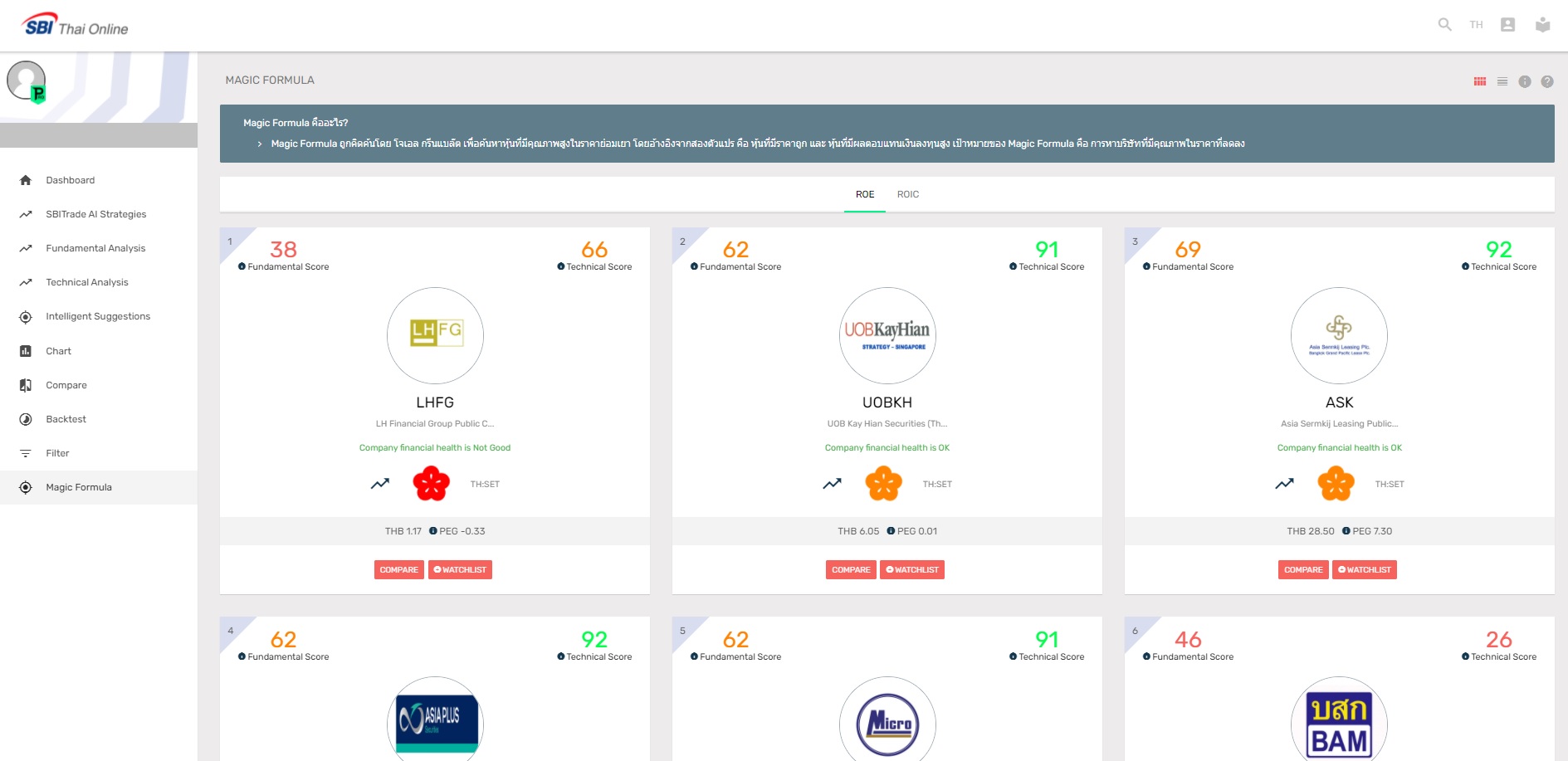
Task: Click the Micro logo in card 5
Action: click(887, 719)
